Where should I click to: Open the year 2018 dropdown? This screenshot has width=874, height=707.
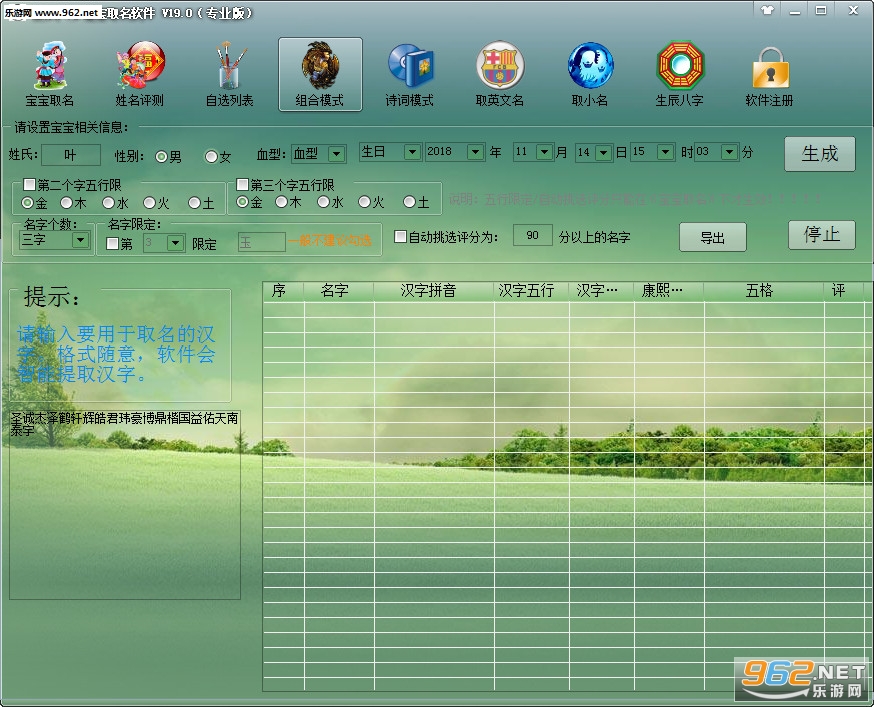coord(475,152)
